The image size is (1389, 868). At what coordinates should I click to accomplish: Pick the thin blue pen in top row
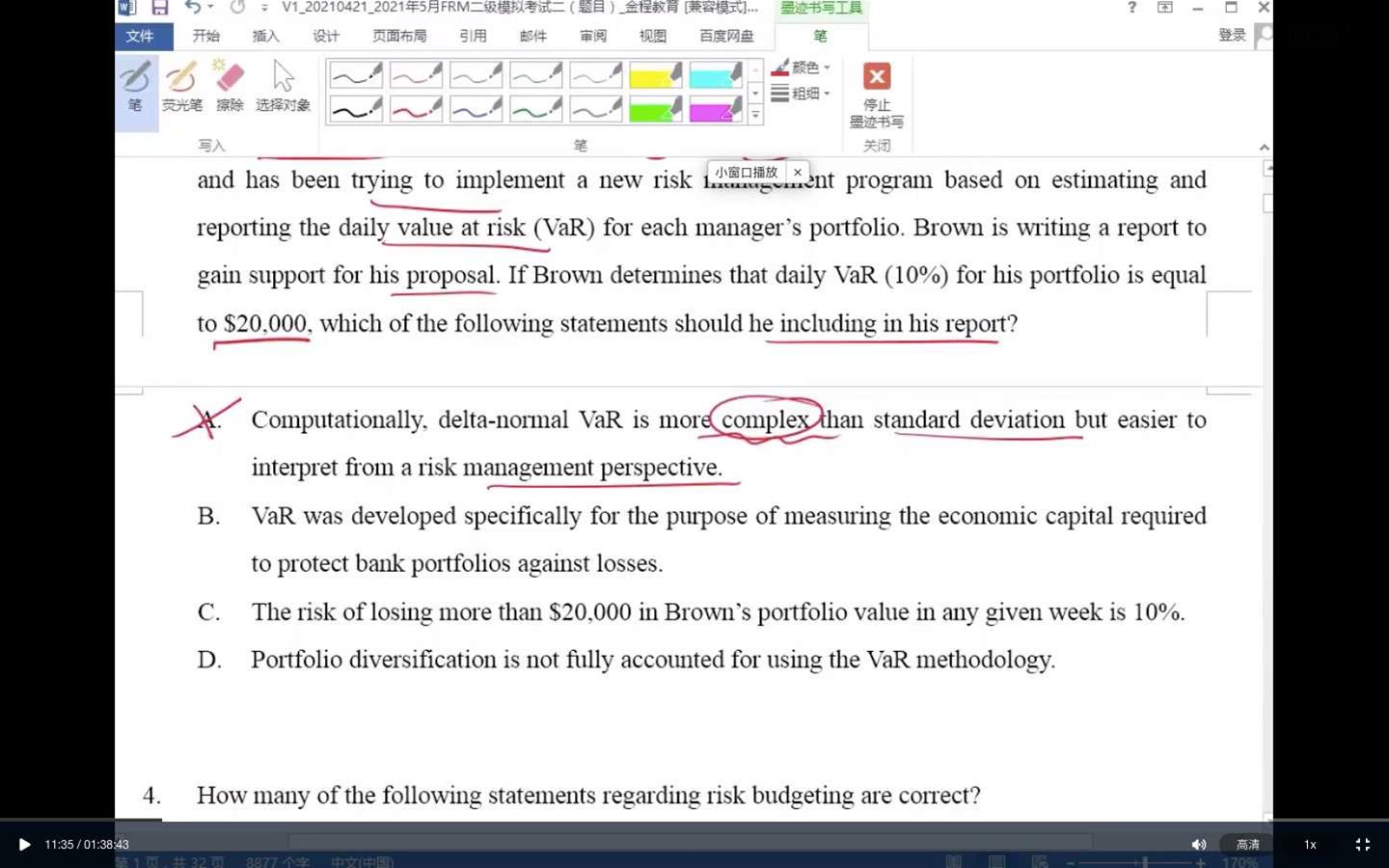(476, 74)
